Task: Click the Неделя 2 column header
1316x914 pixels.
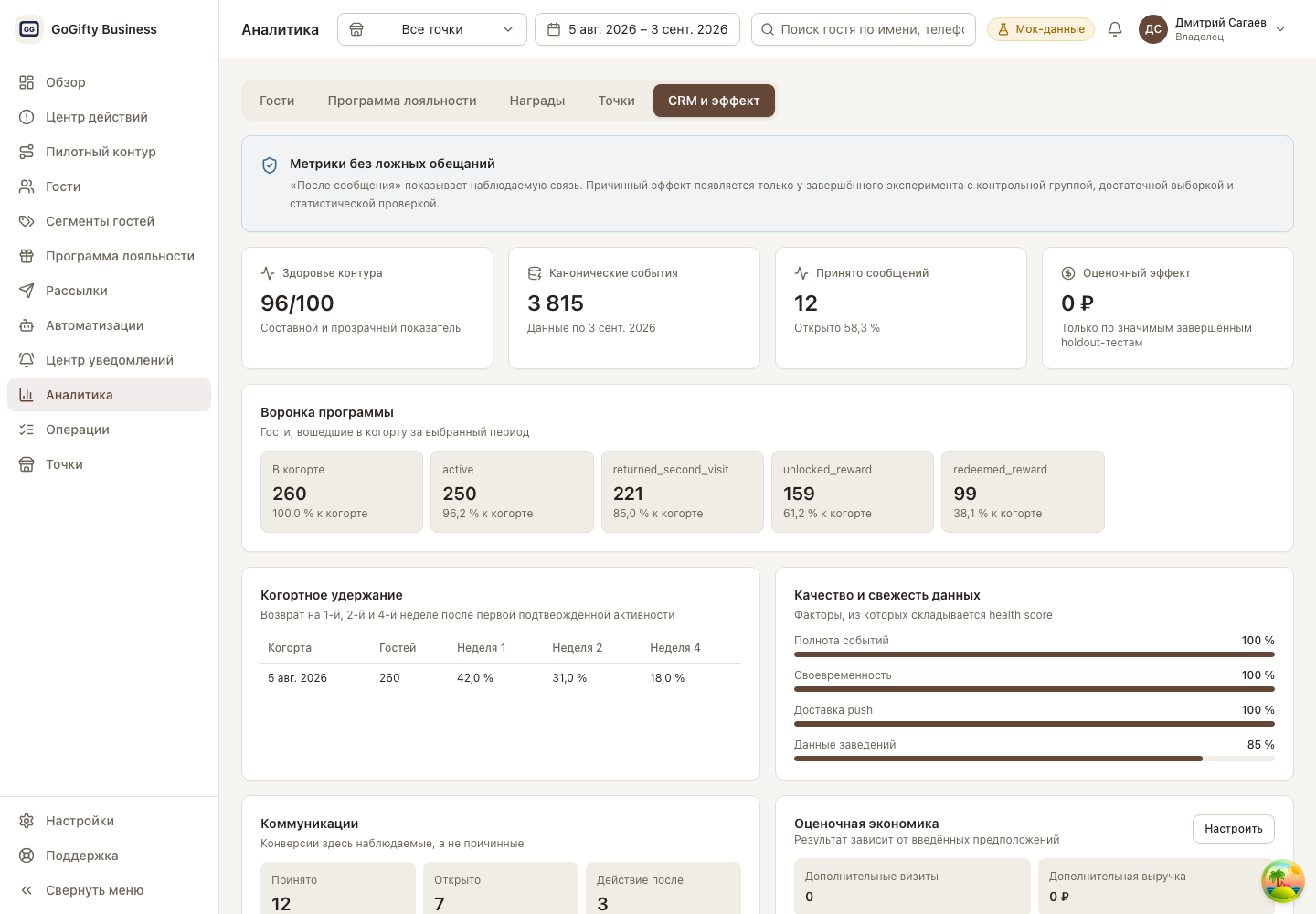Action: [578, 648]
